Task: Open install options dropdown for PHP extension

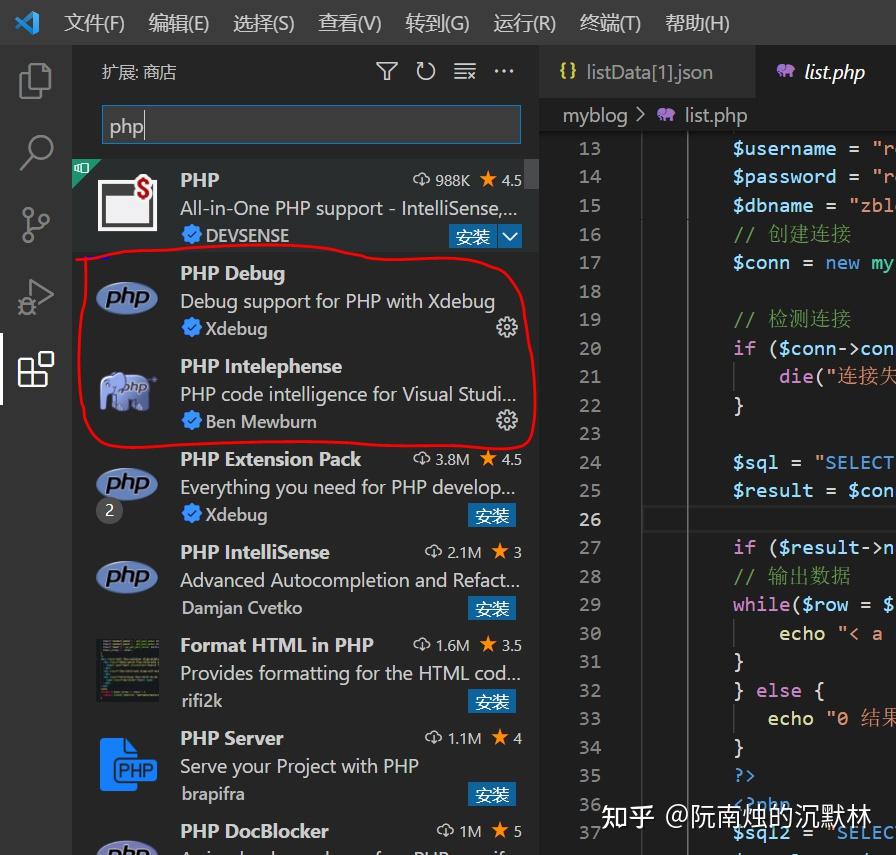Action: click(511, 236)
